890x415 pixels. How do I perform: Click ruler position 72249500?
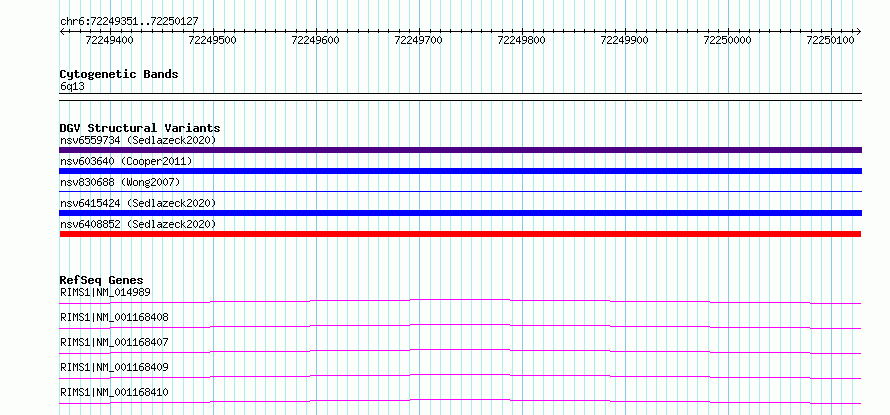213,40
